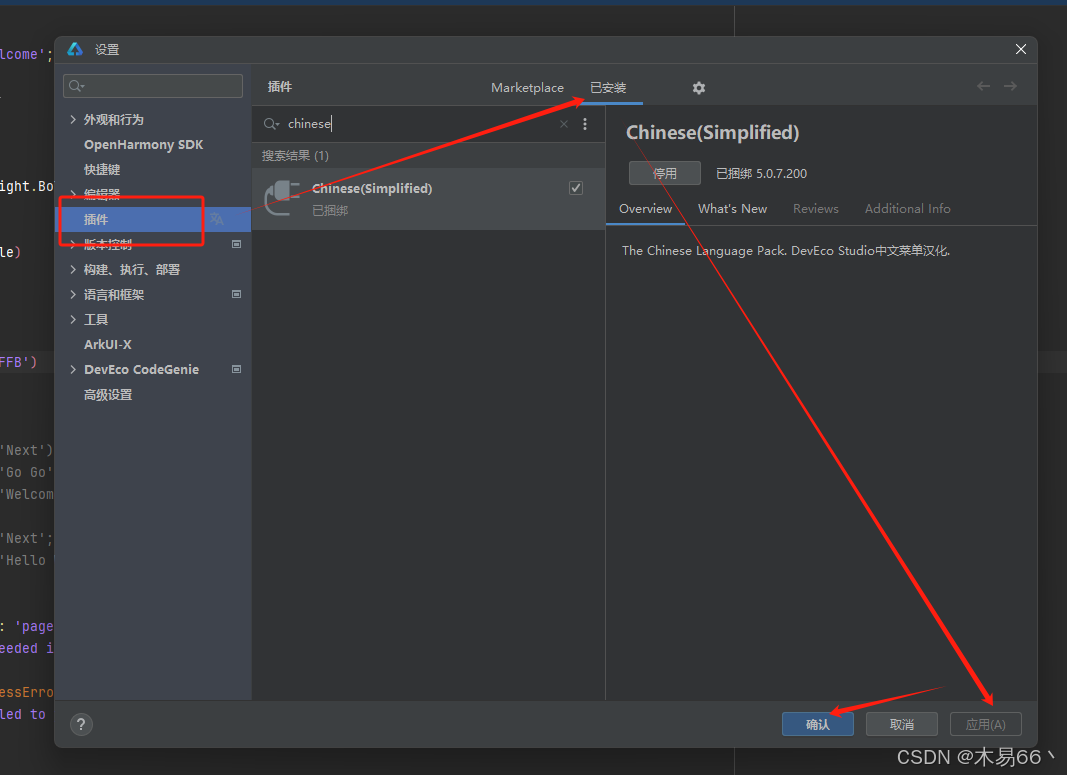Viewport: 1067px width, 775px height.
Task: Confirm with the 确认 button
Action: click(x=817, y=724)
